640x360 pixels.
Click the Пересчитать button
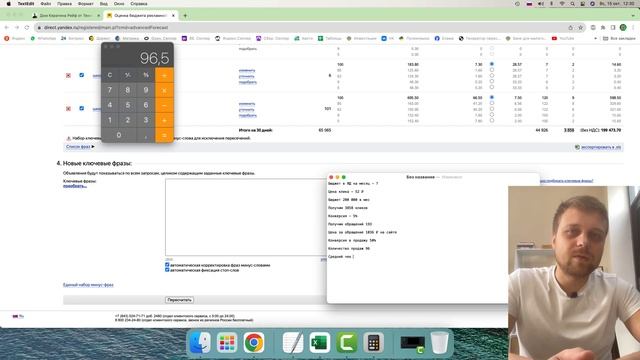click(x=180, y=300)
